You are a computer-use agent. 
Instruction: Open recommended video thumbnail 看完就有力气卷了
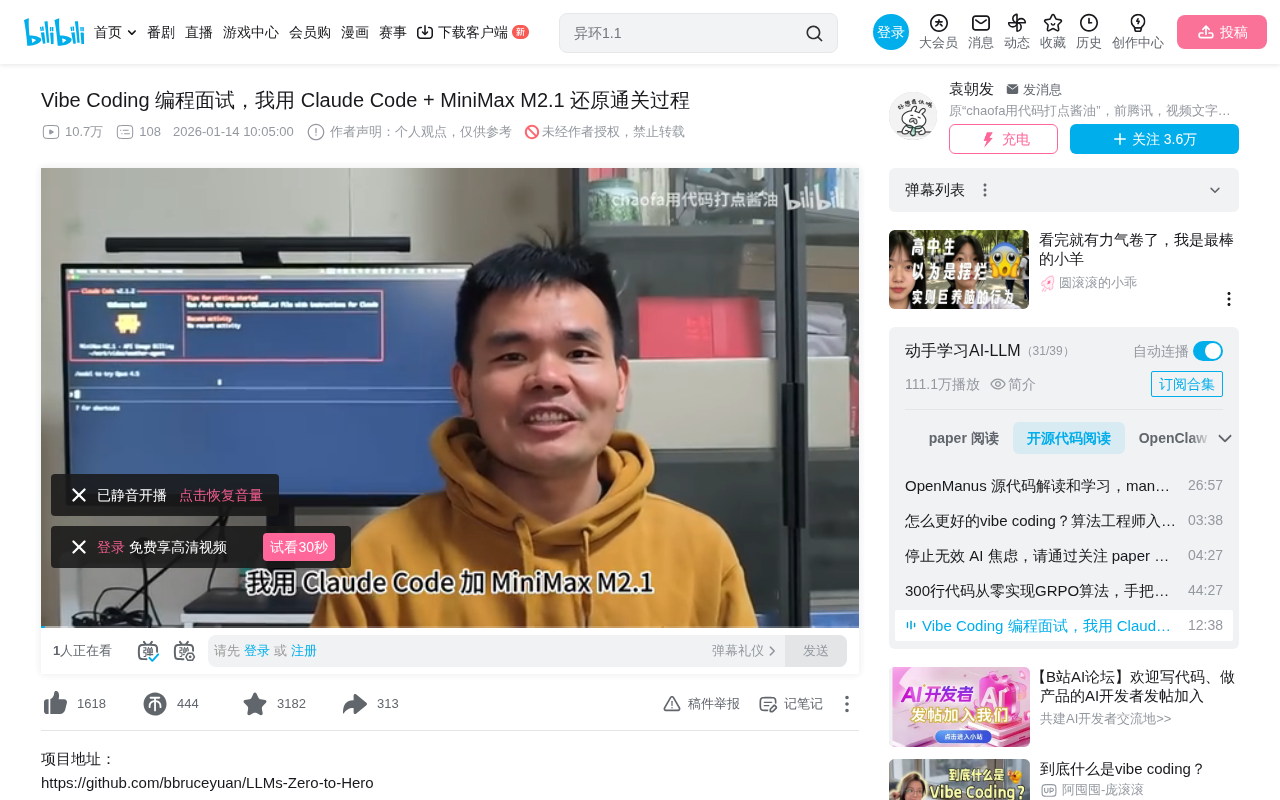click(x=959, y=270)
